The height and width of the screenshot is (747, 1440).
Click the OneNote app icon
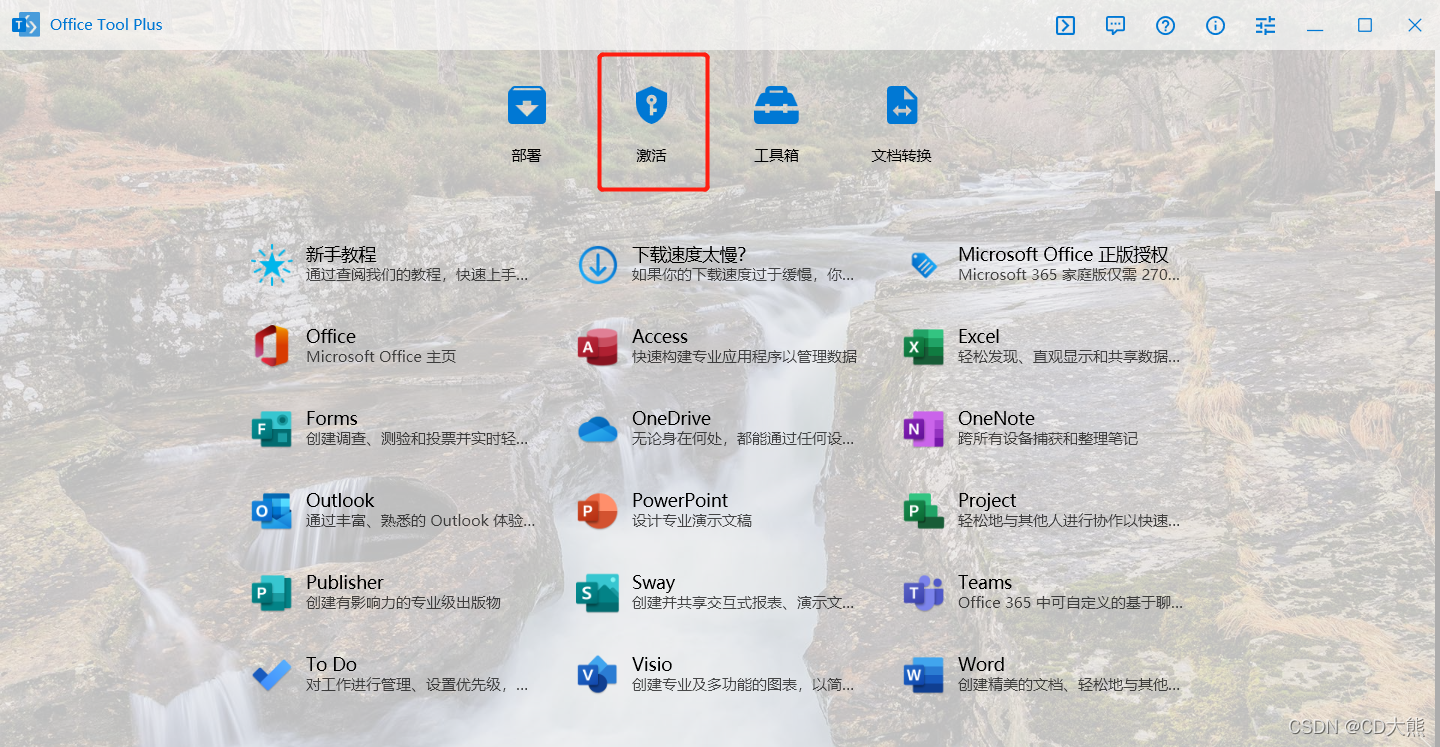coord(924,429)
